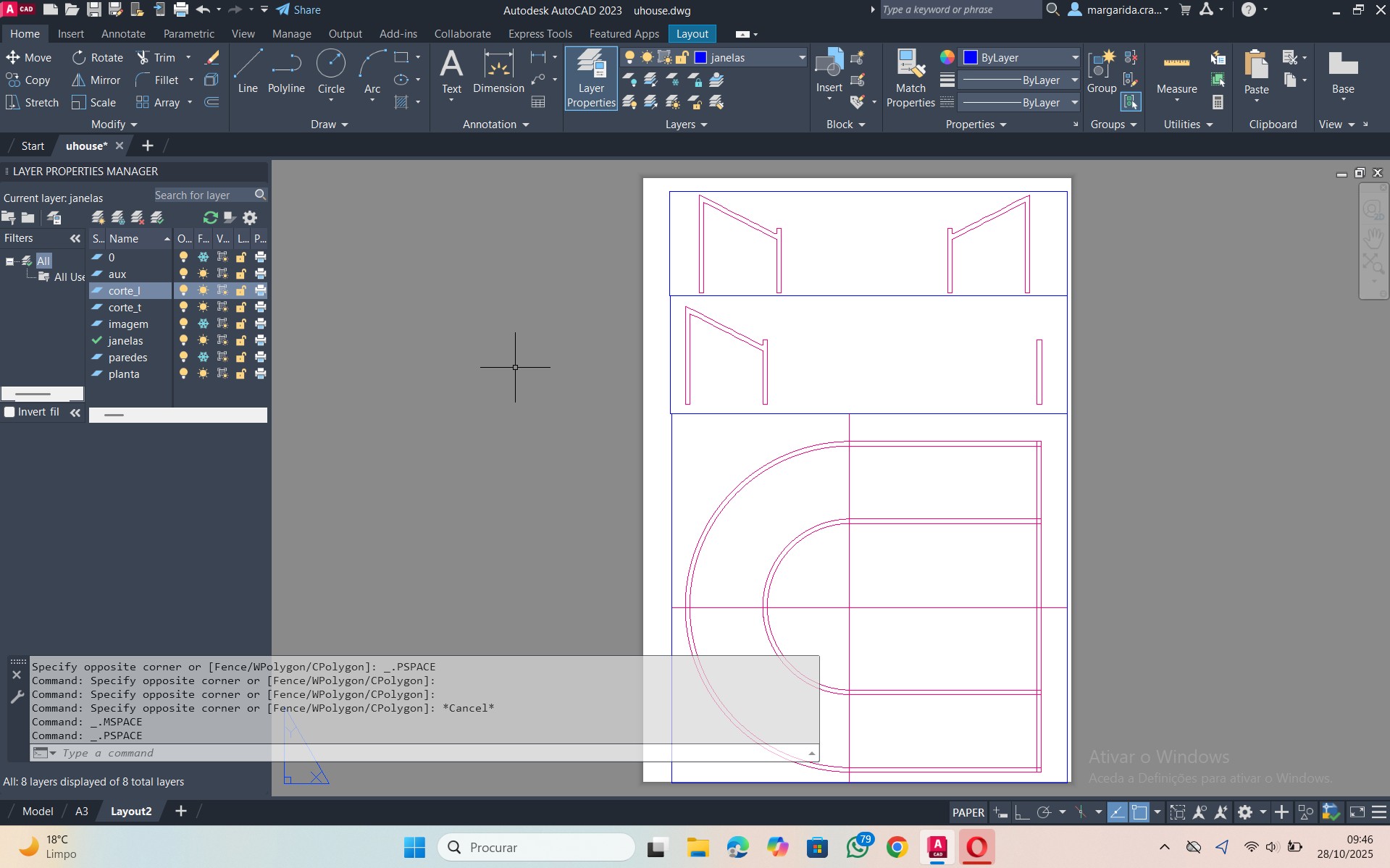Screen dimensions: 1390x868
Task: Click the Share button in title bar
Action: (x=298, y=10)
